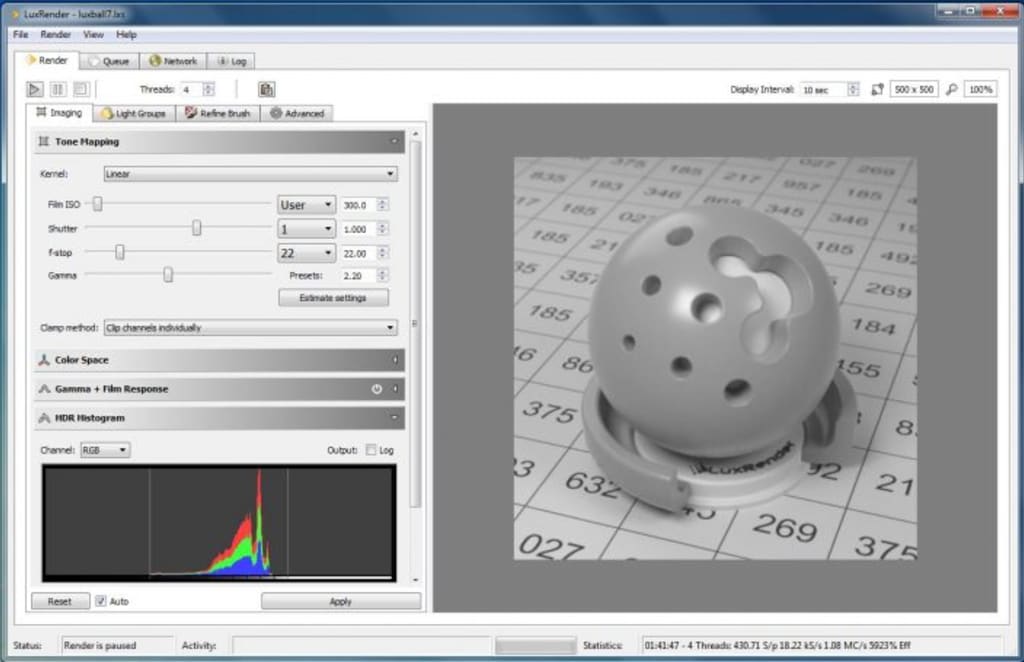
Task: Toggle the Gamma + Film Response power button
Action: [377, 388]
